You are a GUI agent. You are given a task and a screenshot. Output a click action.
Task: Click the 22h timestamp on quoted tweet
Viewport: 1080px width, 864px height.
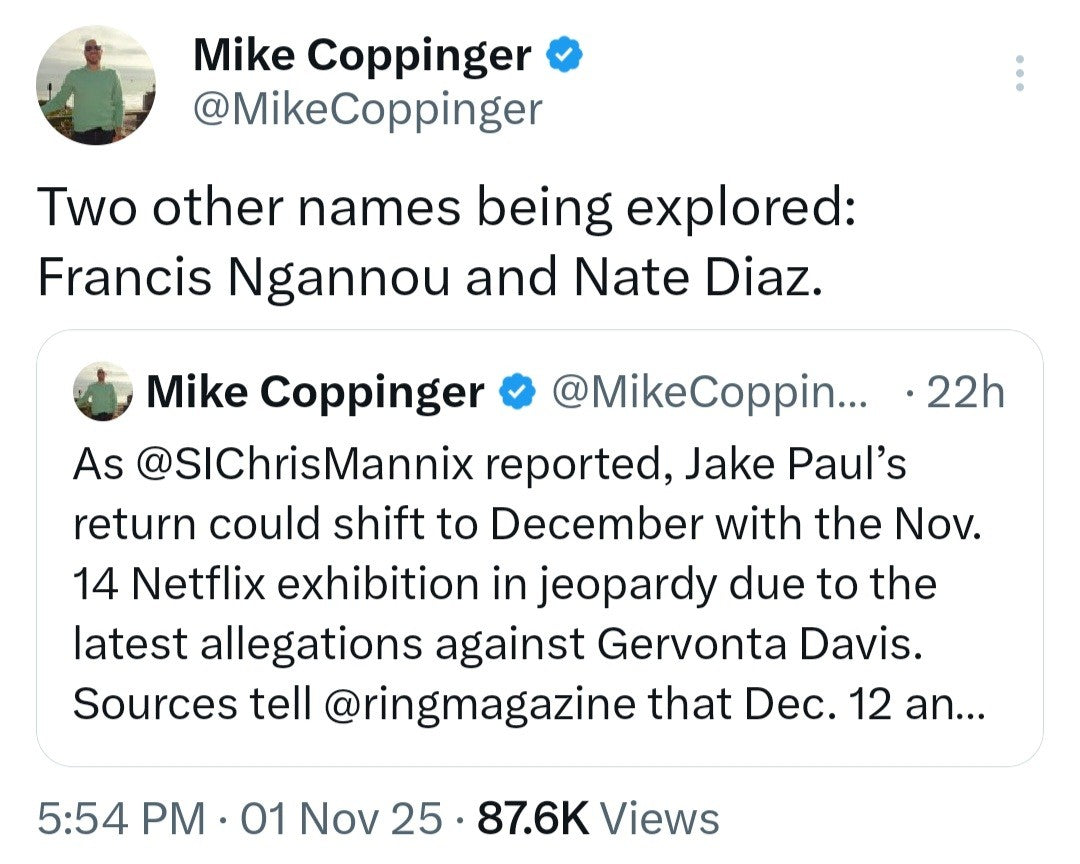[965, 394]
